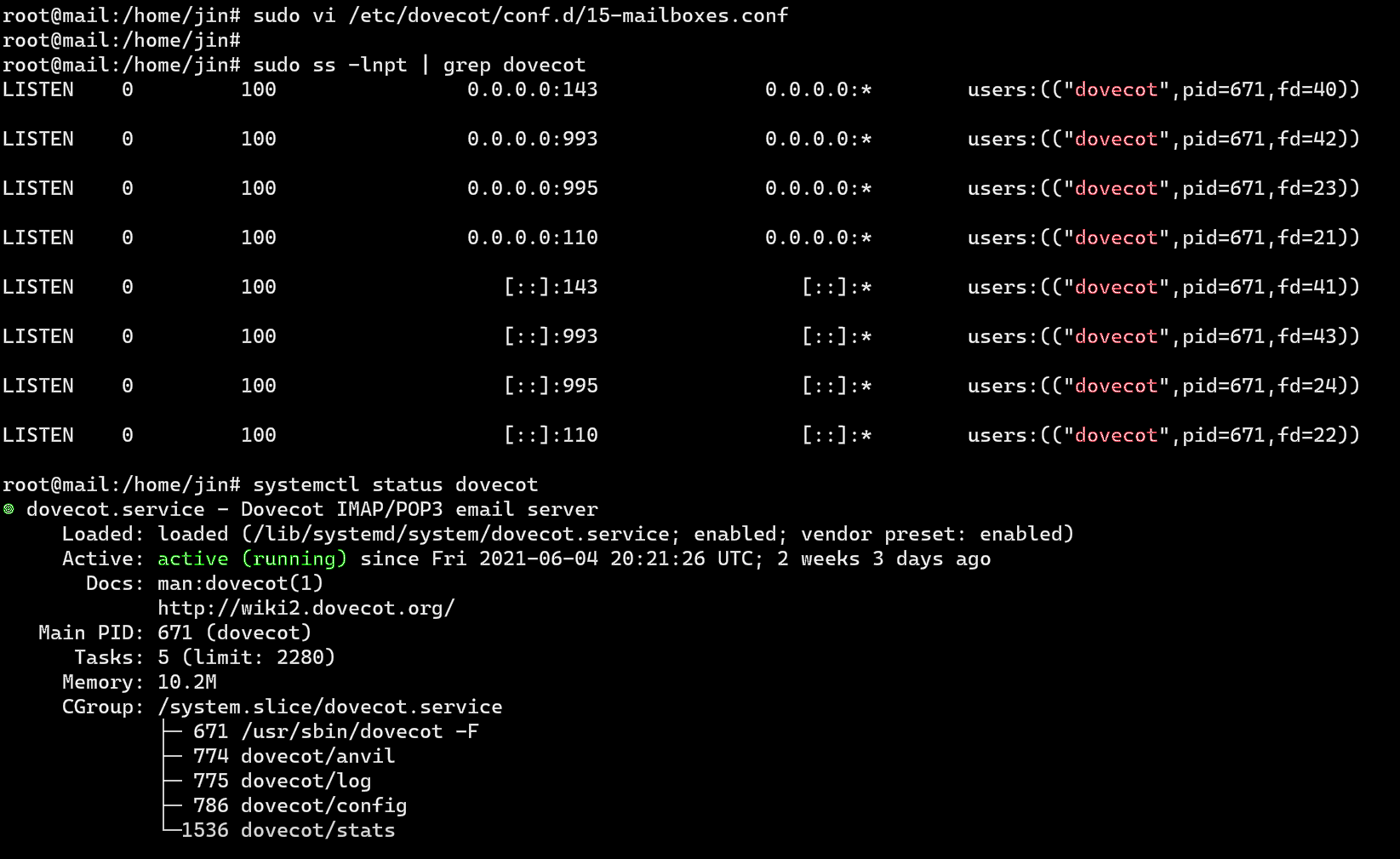1400x859 pixels.
Task: Click the address [::]:143
Action: tap(551, 287)
